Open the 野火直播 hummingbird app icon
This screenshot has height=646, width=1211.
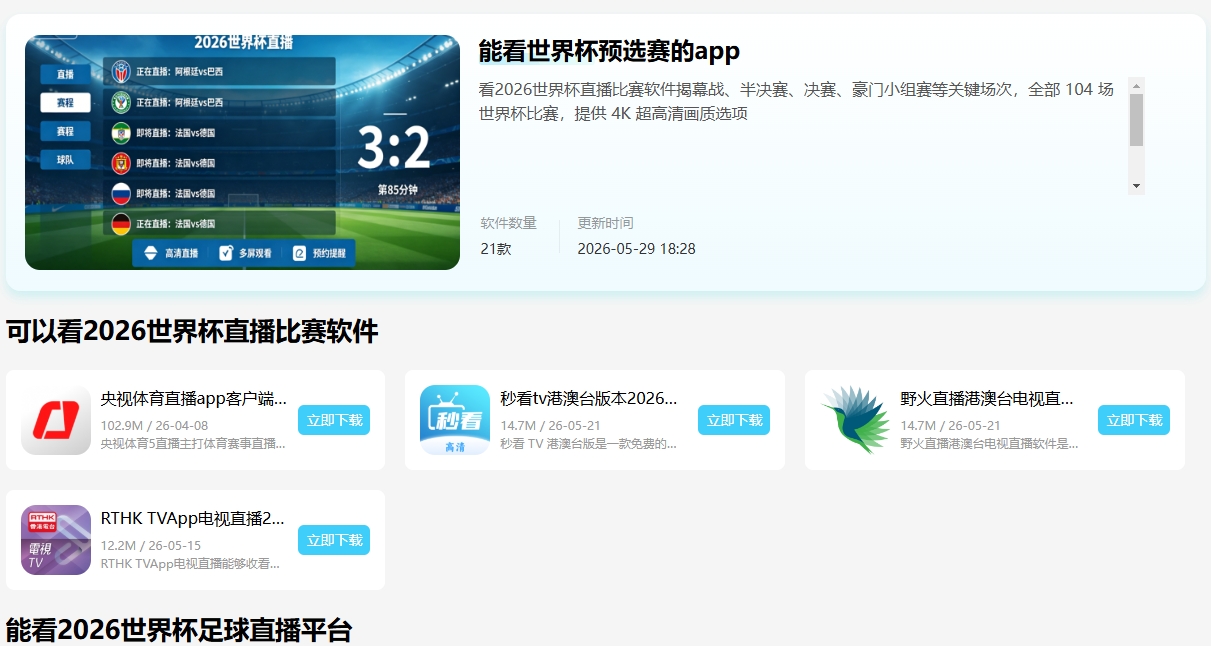(855, 420)
